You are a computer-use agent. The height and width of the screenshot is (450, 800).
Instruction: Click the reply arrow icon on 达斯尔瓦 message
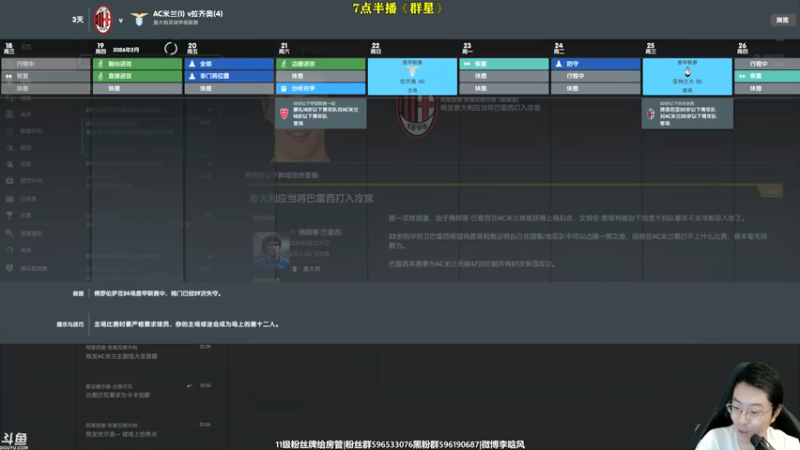[x=190, y=386]
